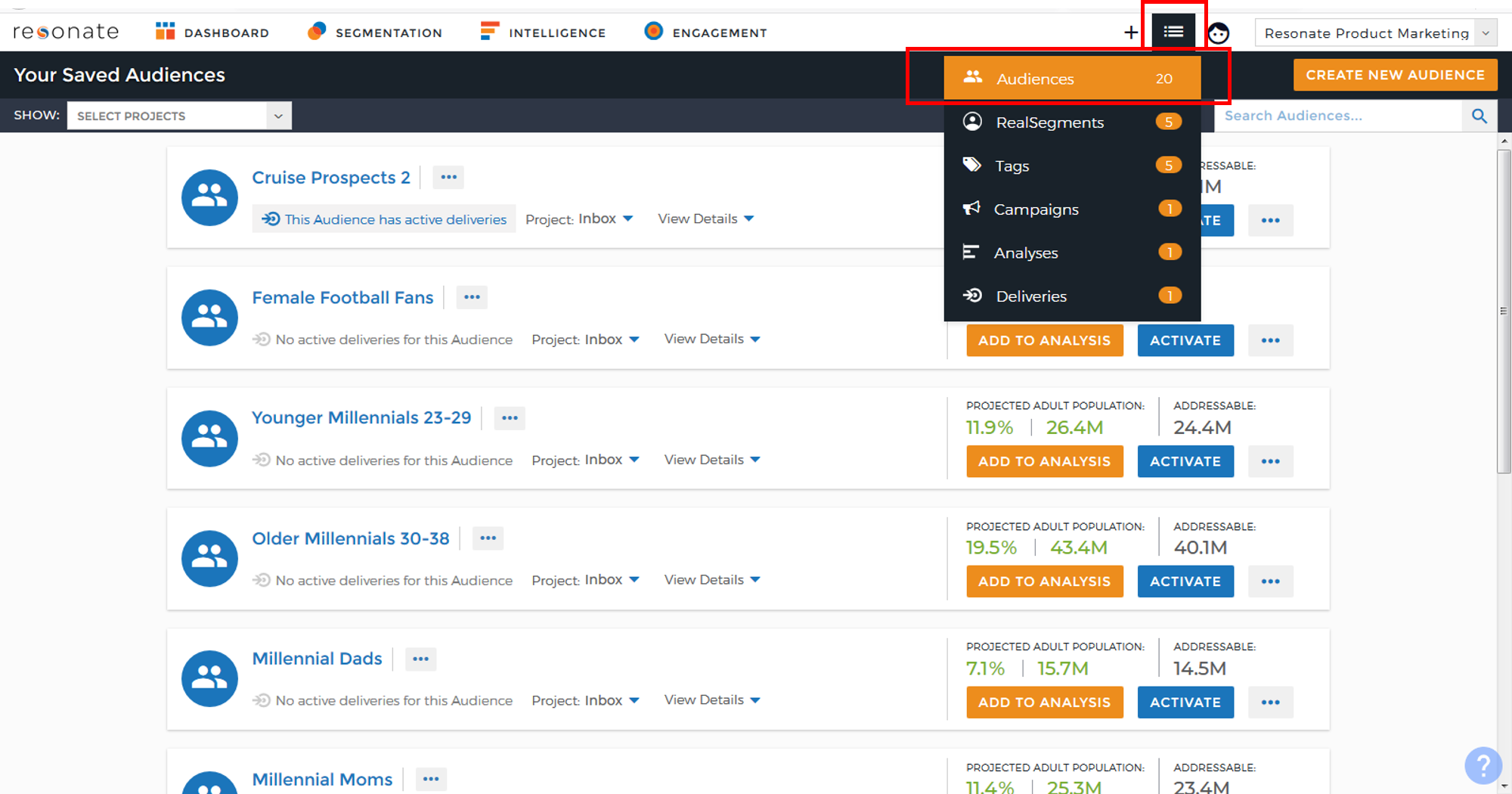Add Female Football Fans to analysis
Image resolution: width=1512 pixels, height=794 pixels.
[1045, 340]
